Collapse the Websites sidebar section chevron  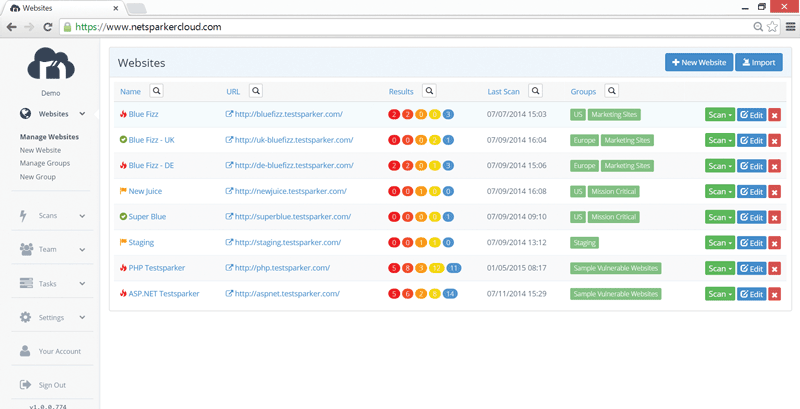(82, 114)
